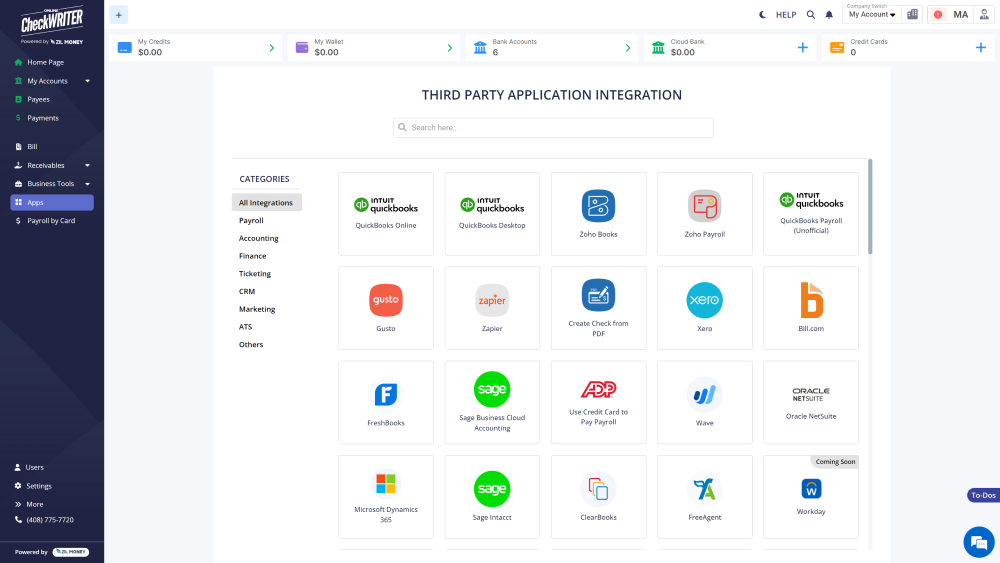The width and height of the screenshot is (1000, 563).
Task: Select the Zoho Books app icon
Action: pyautogui.click(x=598, y=206)
